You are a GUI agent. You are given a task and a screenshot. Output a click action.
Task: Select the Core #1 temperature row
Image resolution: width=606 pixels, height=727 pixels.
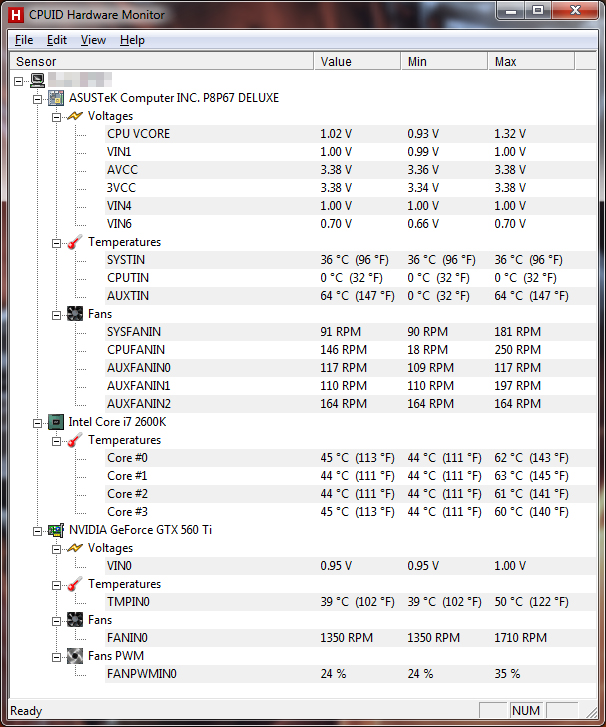(x=351, y=476)
